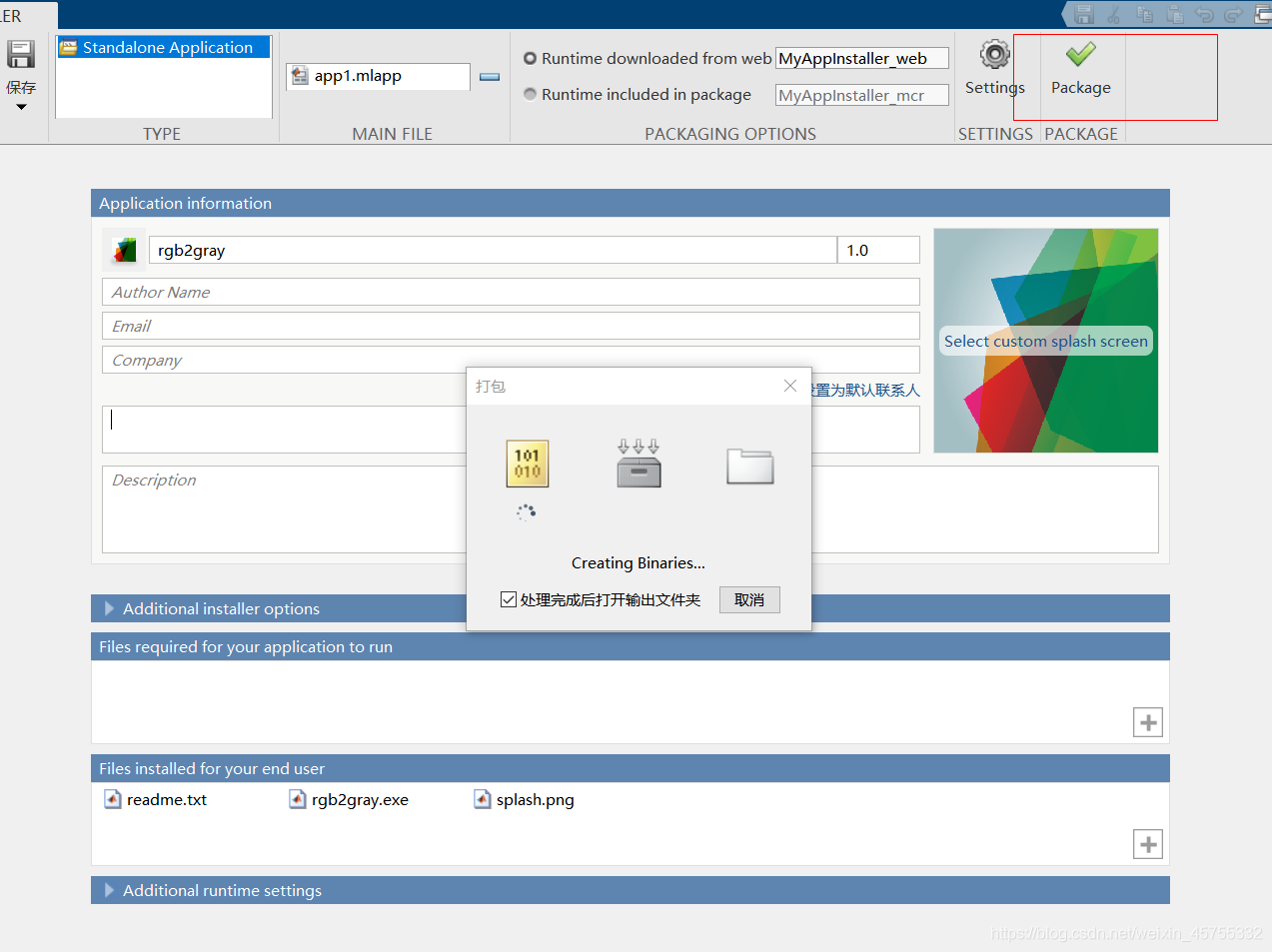Image resolution: width=1272 pixels, height=952 pixels.
Task: Click the application icon beside rgb2gray name
Action: point(124,250)
